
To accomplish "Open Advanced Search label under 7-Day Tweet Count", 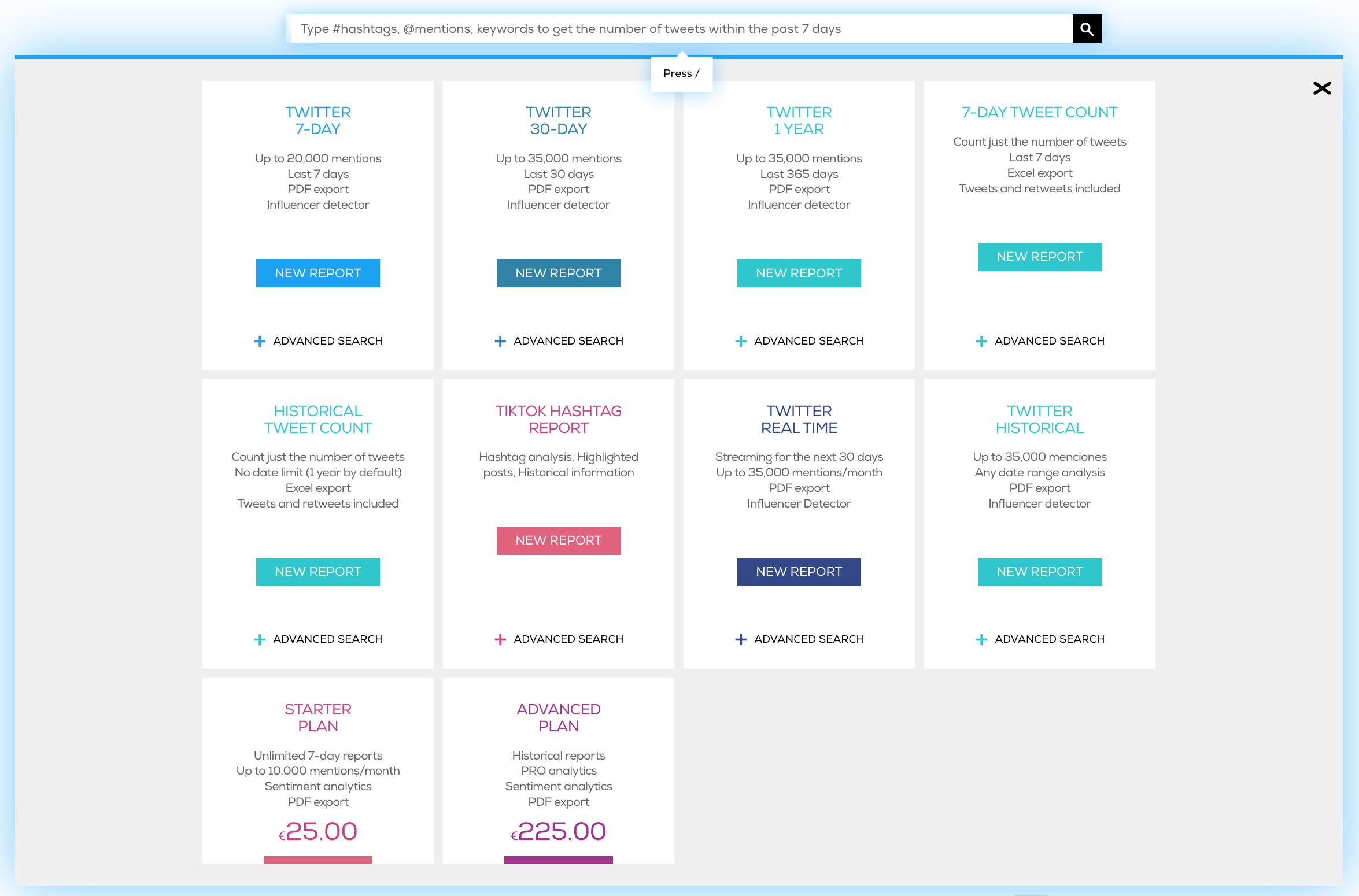I will (x=1050, y=341).
